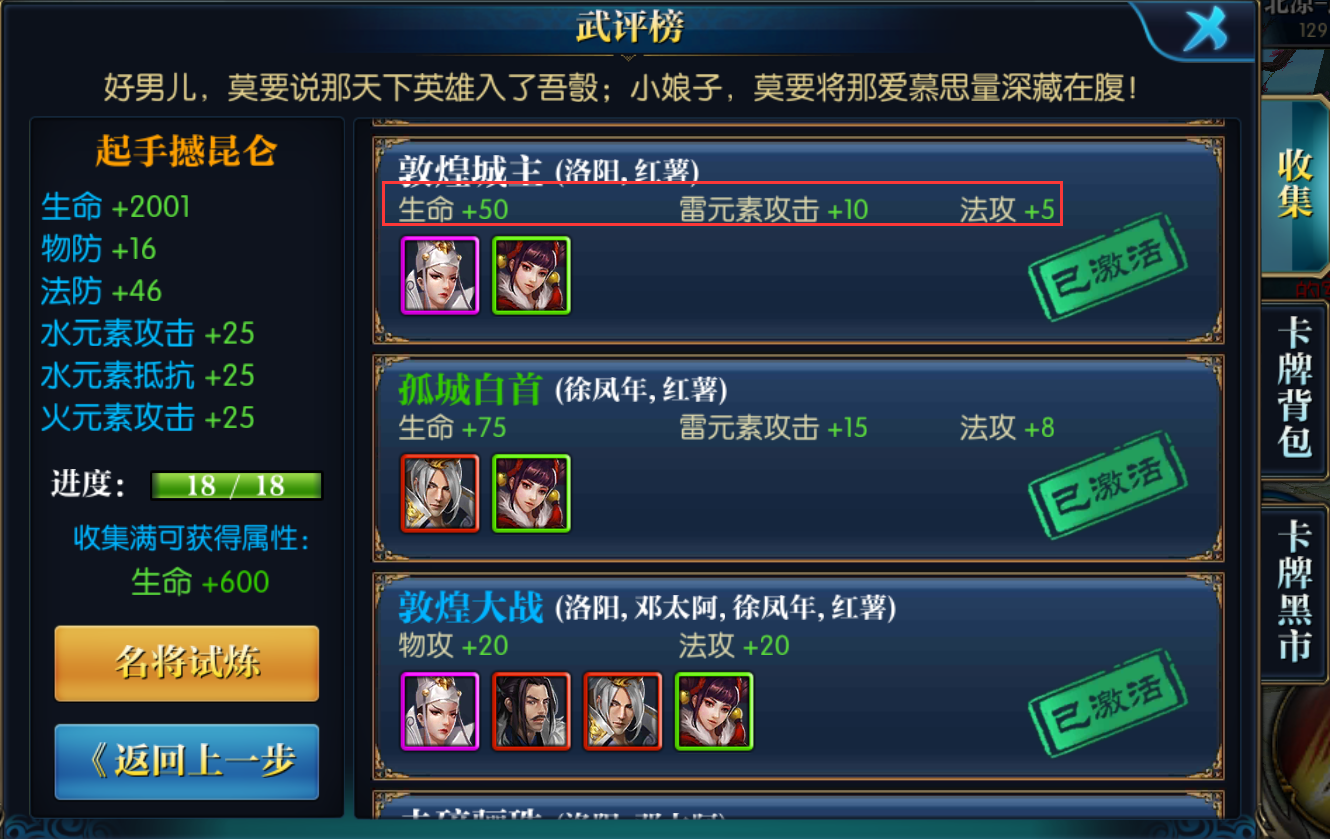
Task: Select 洛阳 portrait in 敦煌大战 set
Action: pos(440,711)
